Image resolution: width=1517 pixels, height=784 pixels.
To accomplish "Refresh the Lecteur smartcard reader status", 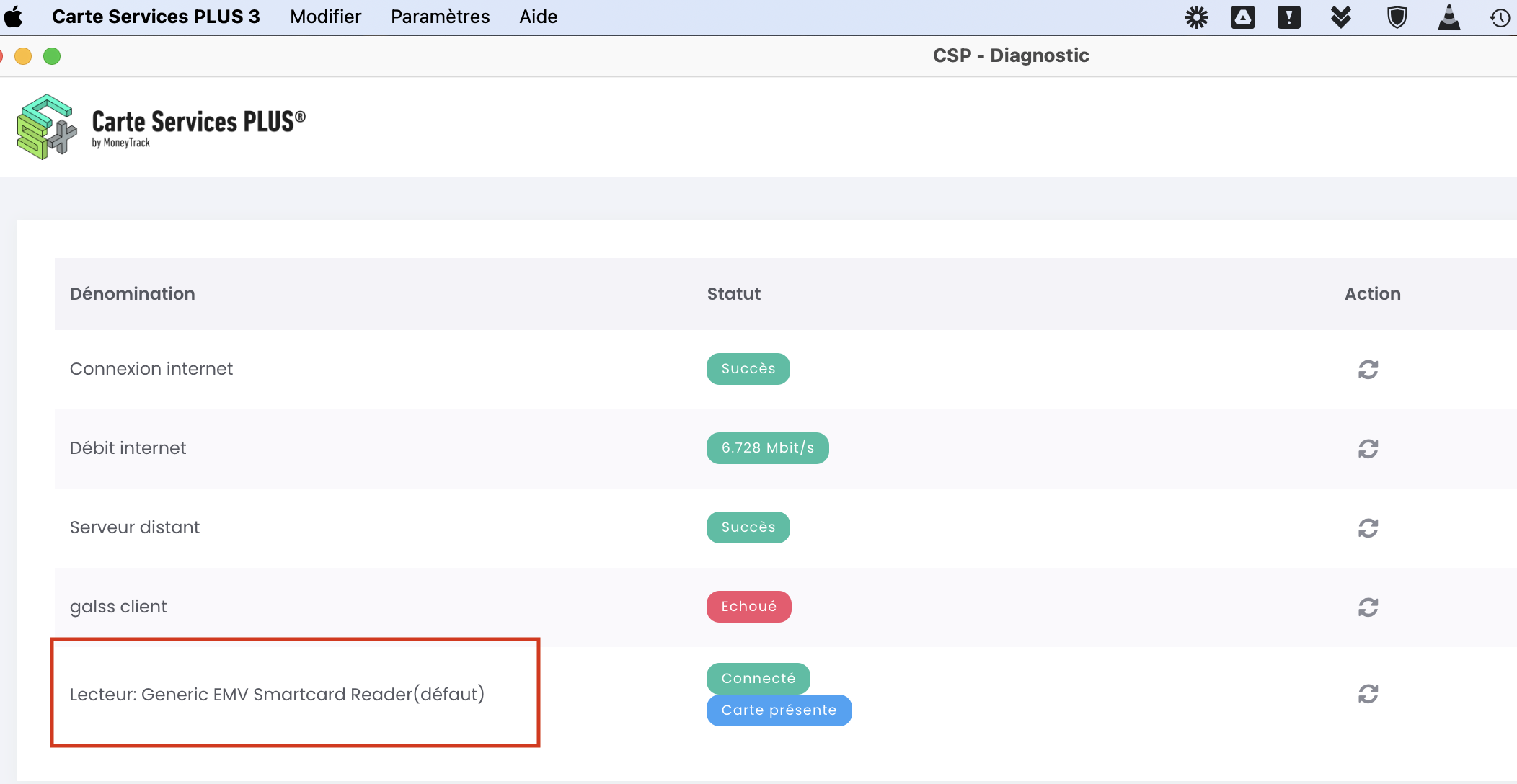I will point(1368,694).
